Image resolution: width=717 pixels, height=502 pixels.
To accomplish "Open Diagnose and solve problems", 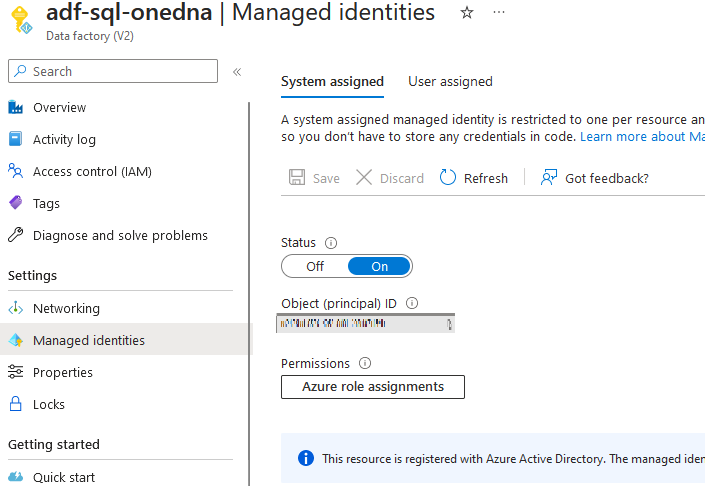I will (x=121, y=235).
